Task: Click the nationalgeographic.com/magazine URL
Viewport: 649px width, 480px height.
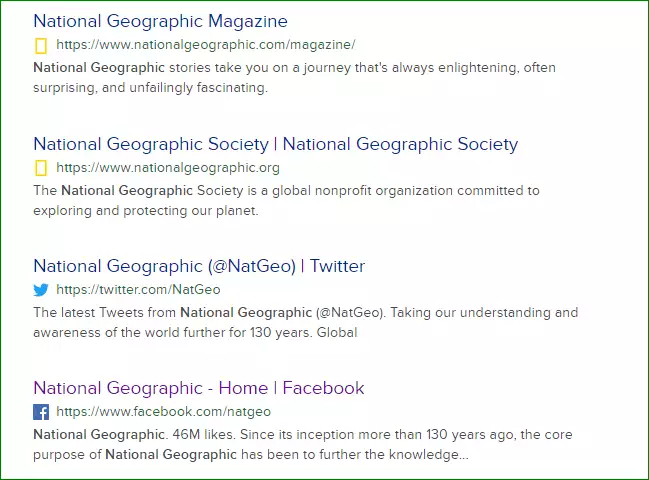Action: click(205, 45)
